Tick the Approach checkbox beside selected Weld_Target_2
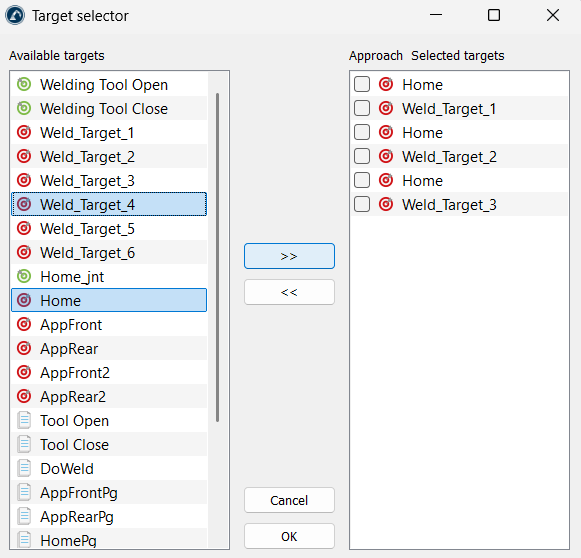Screen dimensions: 581x558 click(x=362, y=156)
